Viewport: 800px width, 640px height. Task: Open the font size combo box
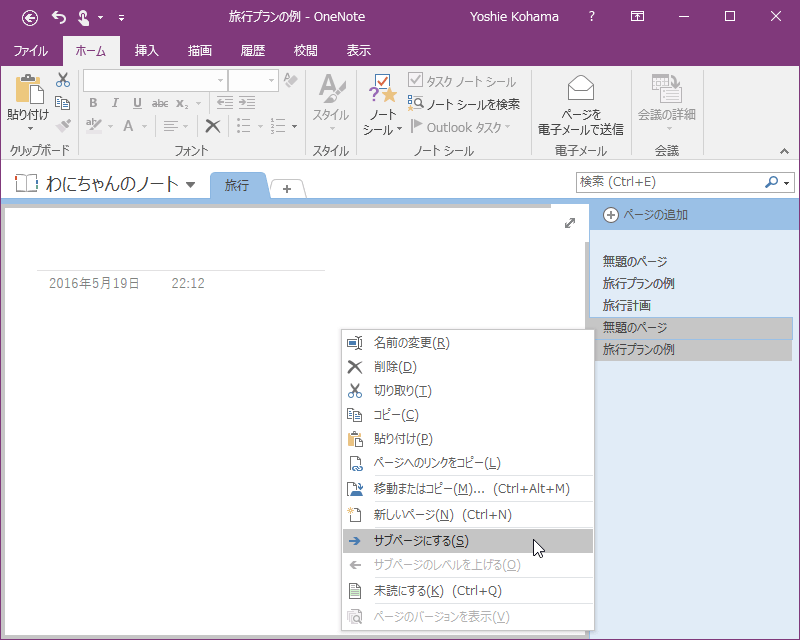coord(253,81)
